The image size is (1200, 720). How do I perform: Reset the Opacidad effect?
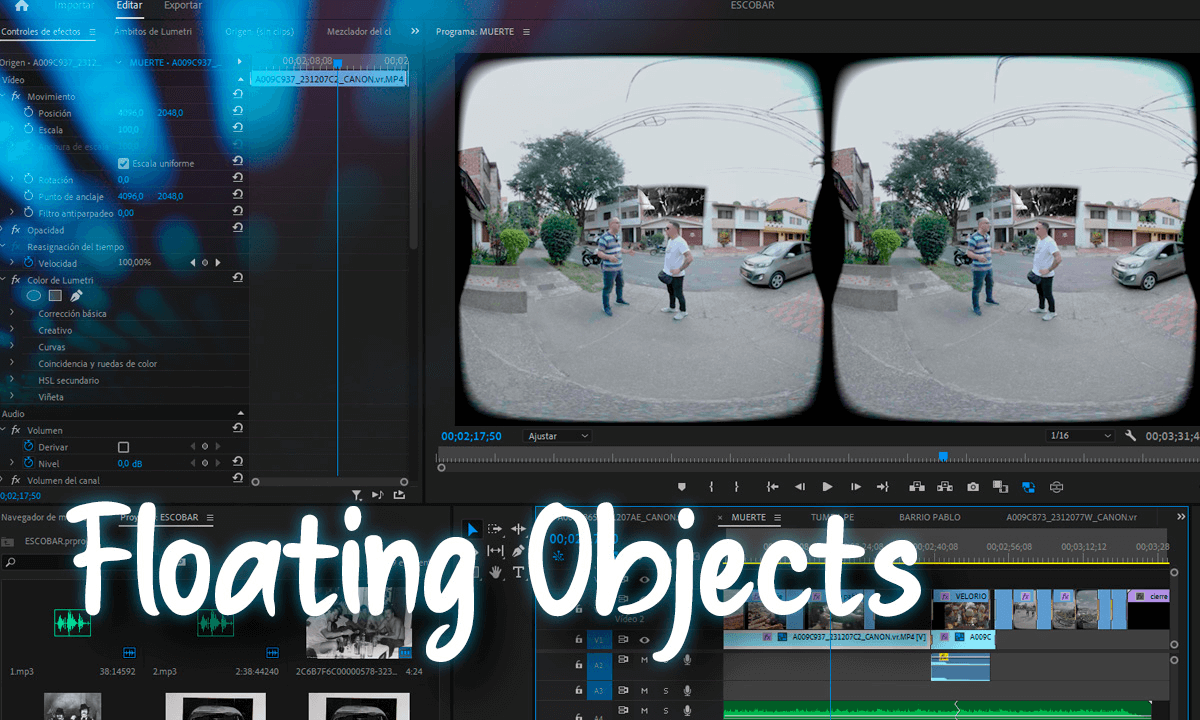coord(238,230)
